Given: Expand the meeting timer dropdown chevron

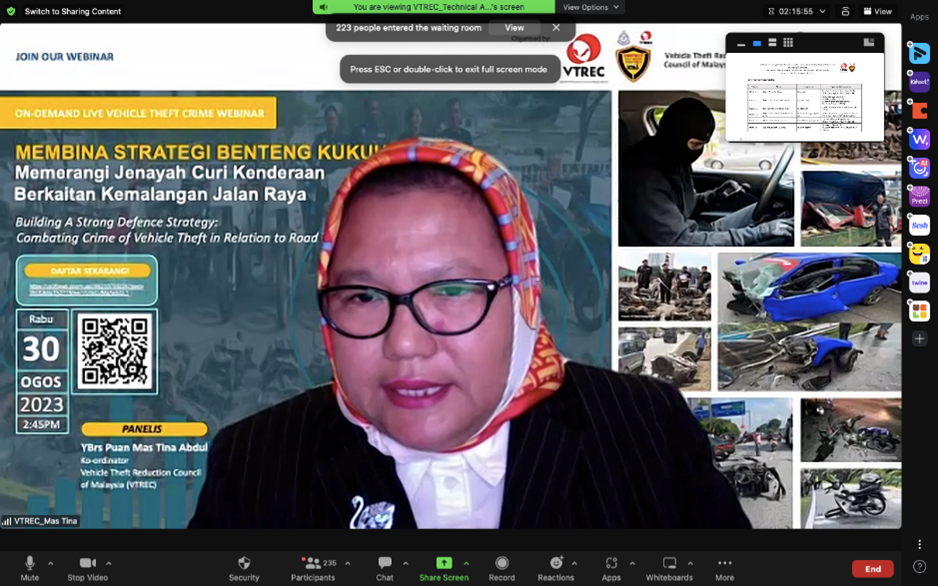Looking at the screenshot, I should tap(823, 11).
